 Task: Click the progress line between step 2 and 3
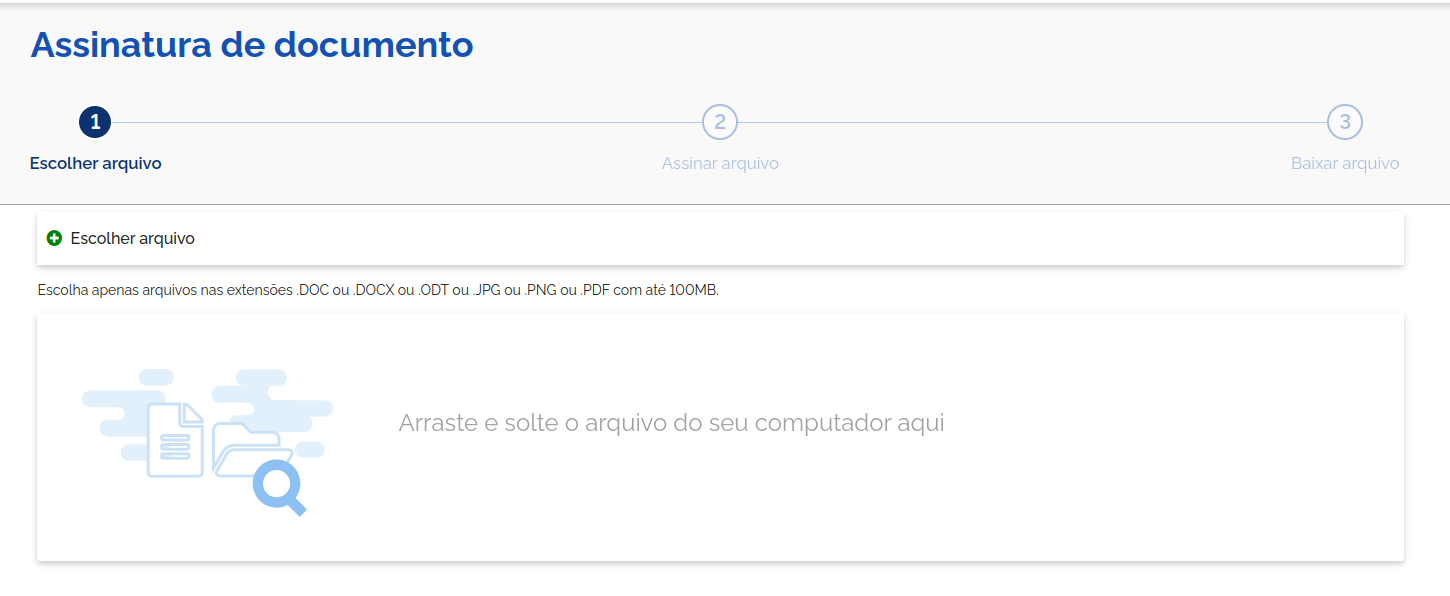pyautogui.click(x=1030, y=120)
